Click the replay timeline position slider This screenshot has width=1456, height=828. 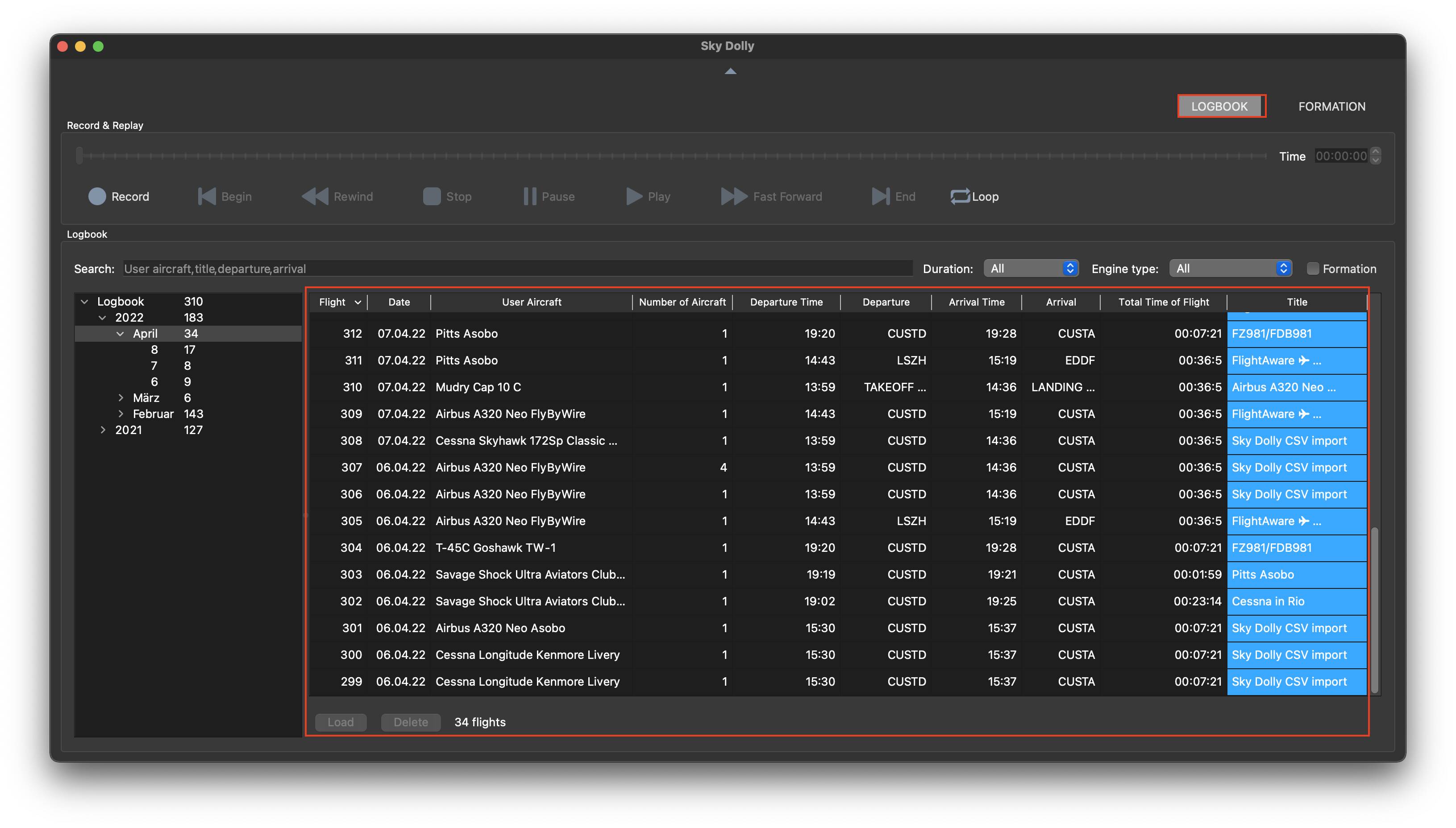click(671, 156)
